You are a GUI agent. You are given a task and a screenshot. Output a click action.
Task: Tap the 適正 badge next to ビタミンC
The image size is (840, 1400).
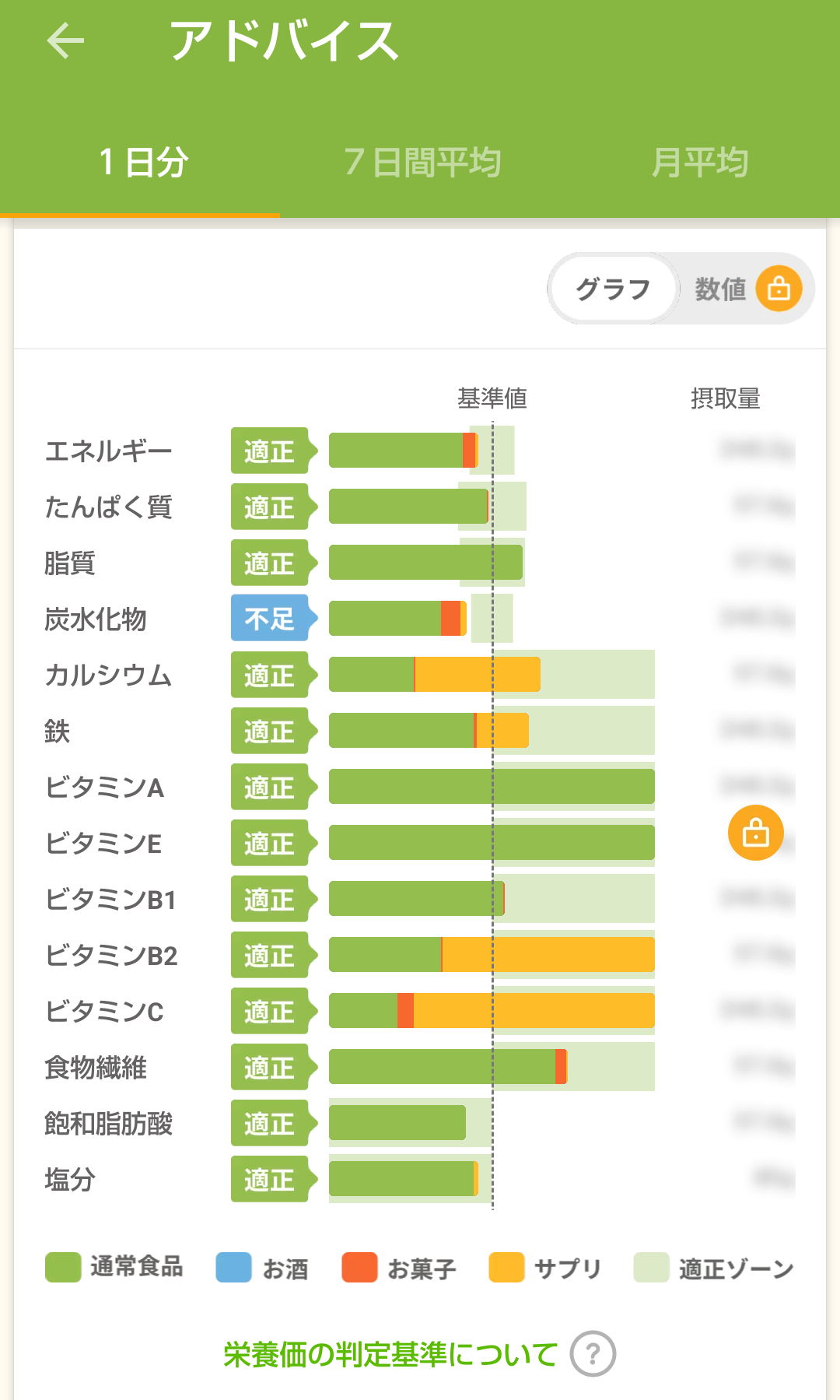[270, 1011]
